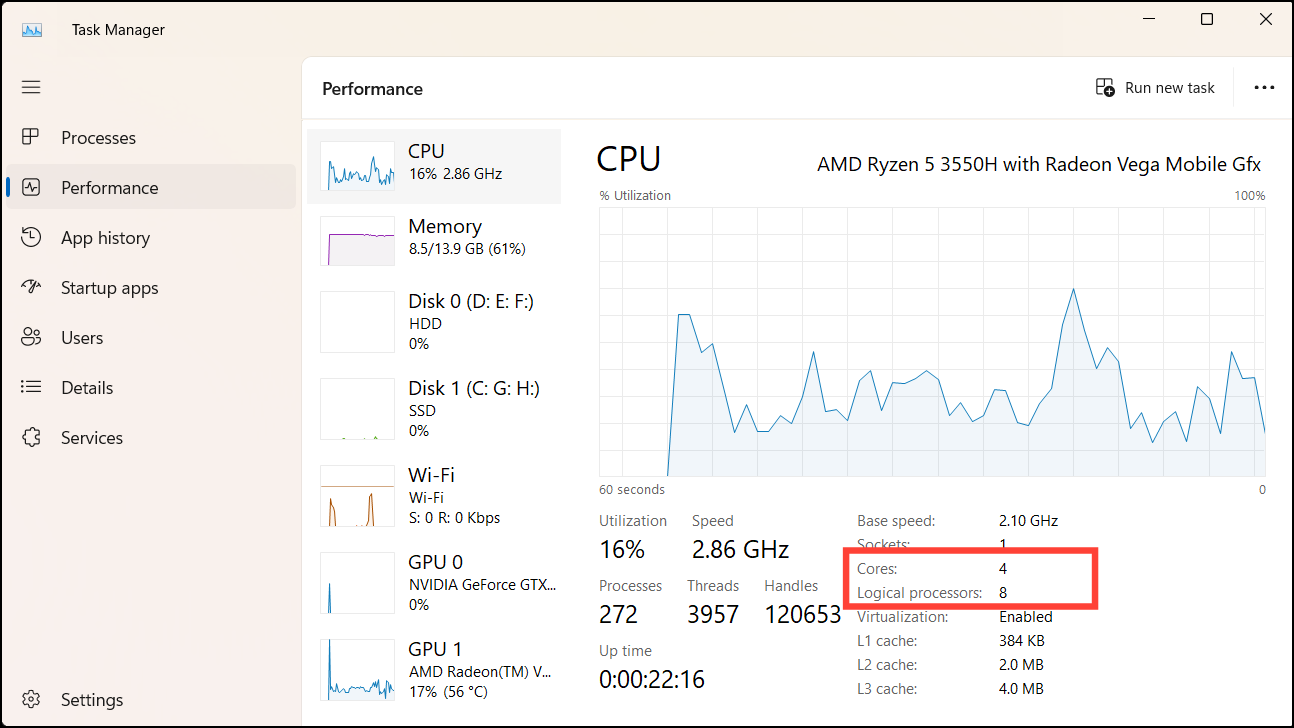1294x728 pixels.
Task: Select the Performance sidebar icon
Action: pyautogui.click(x=31, y=187)
